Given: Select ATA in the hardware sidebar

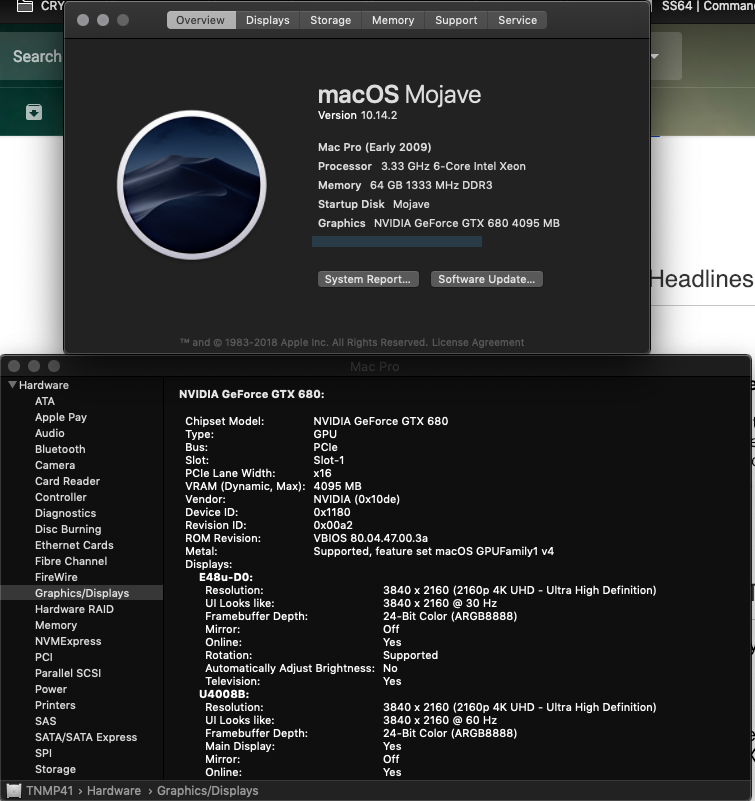Looking at the screenshot, I should [x=45, y=401].
